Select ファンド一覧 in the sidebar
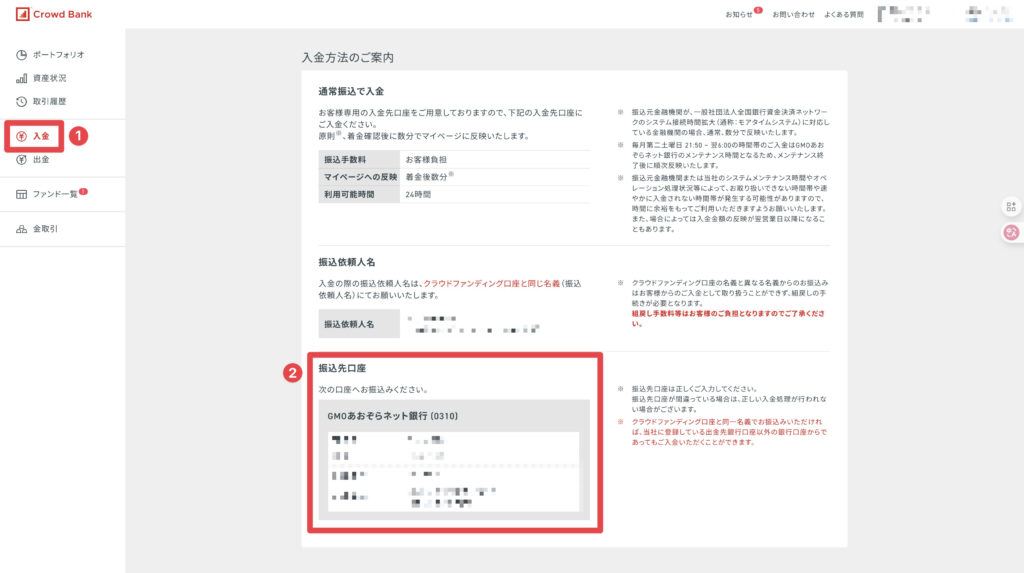Image resolution: width=1024 pixels, height=573 pixels. point(55,194)
